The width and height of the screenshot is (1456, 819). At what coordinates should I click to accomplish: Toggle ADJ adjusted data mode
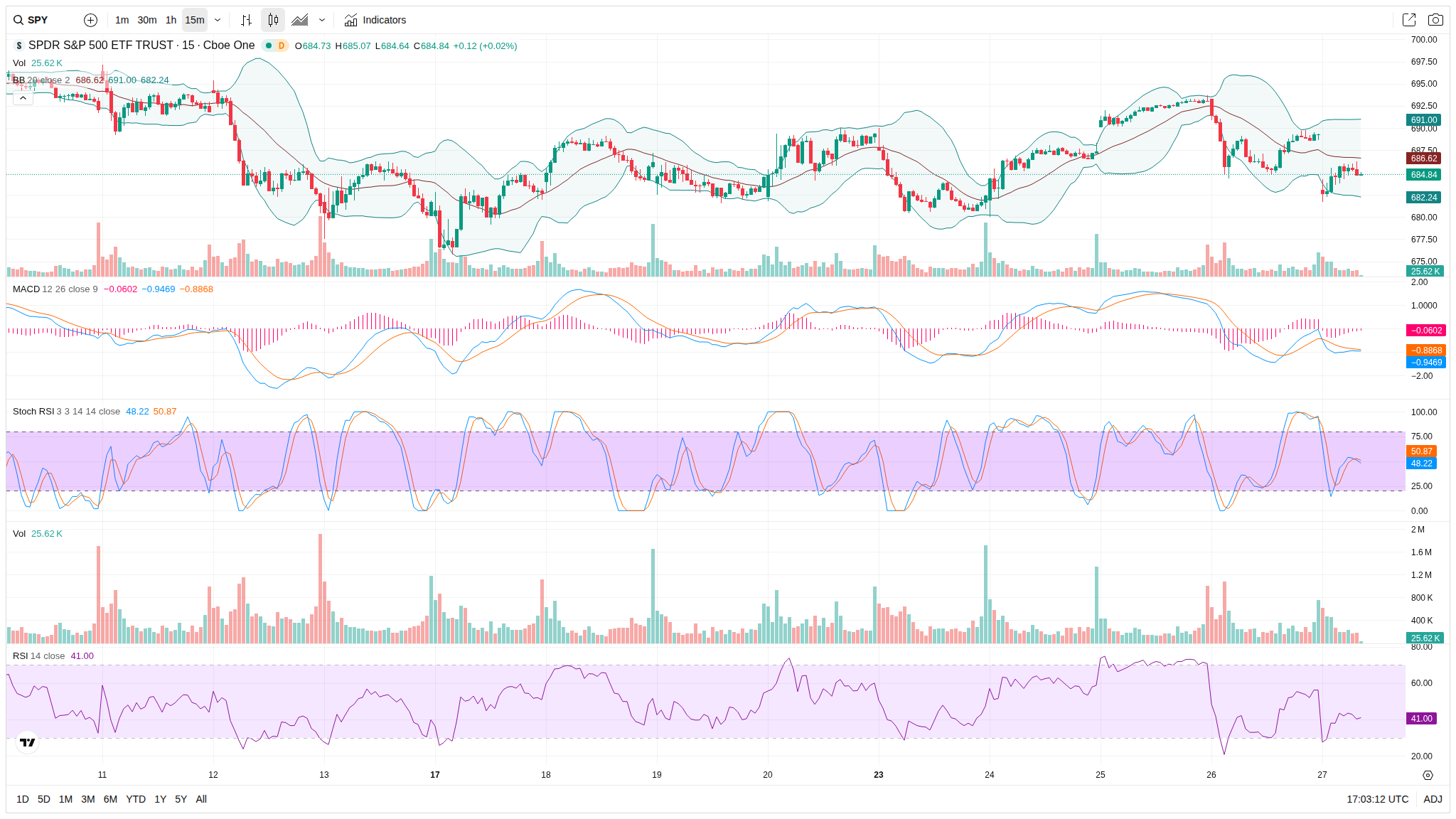(1433, 799)
